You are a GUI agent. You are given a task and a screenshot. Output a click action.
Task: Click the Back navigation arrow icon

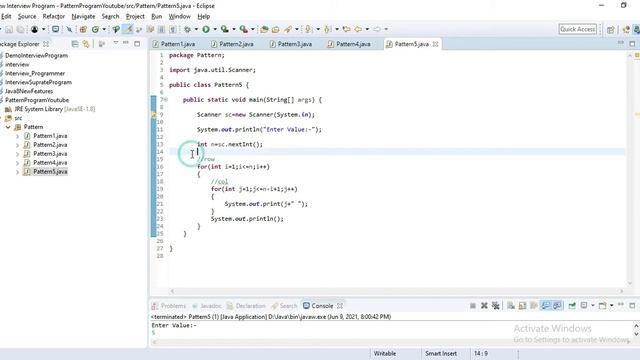(x=358, y=29)
